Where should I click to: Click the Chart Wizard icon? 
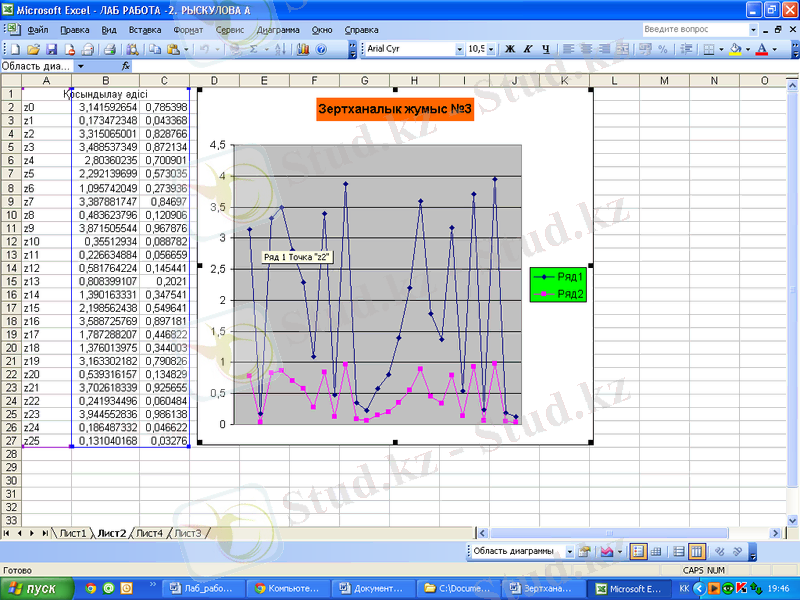pos(302,48)
